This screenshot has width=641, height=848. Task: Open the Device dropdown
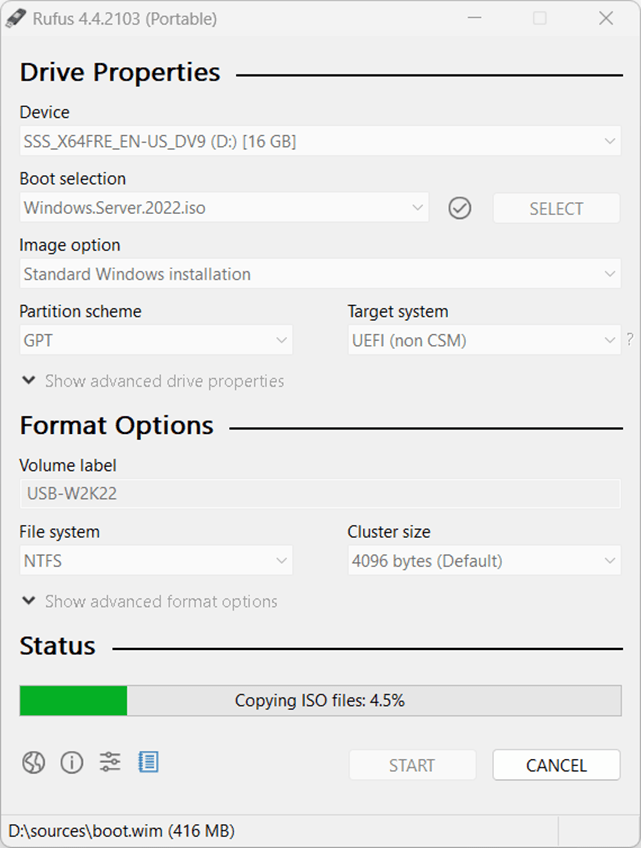coord(320,142)
